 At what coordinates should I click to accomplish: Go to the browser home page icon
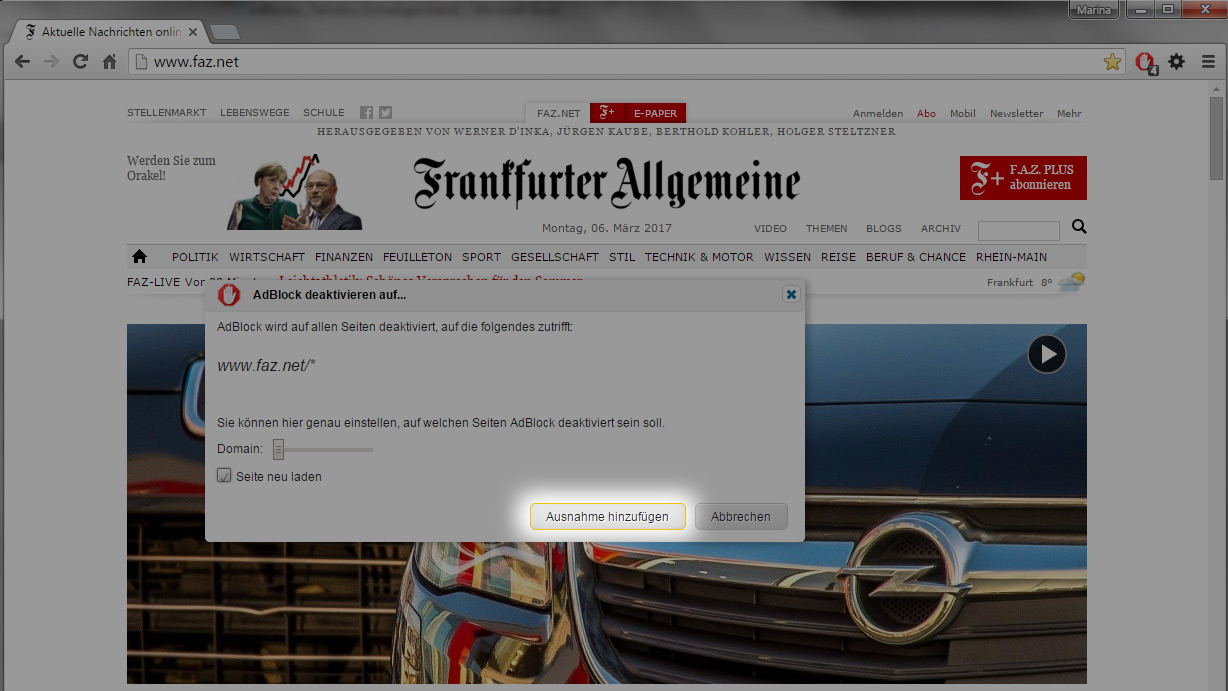coord(110,62)
